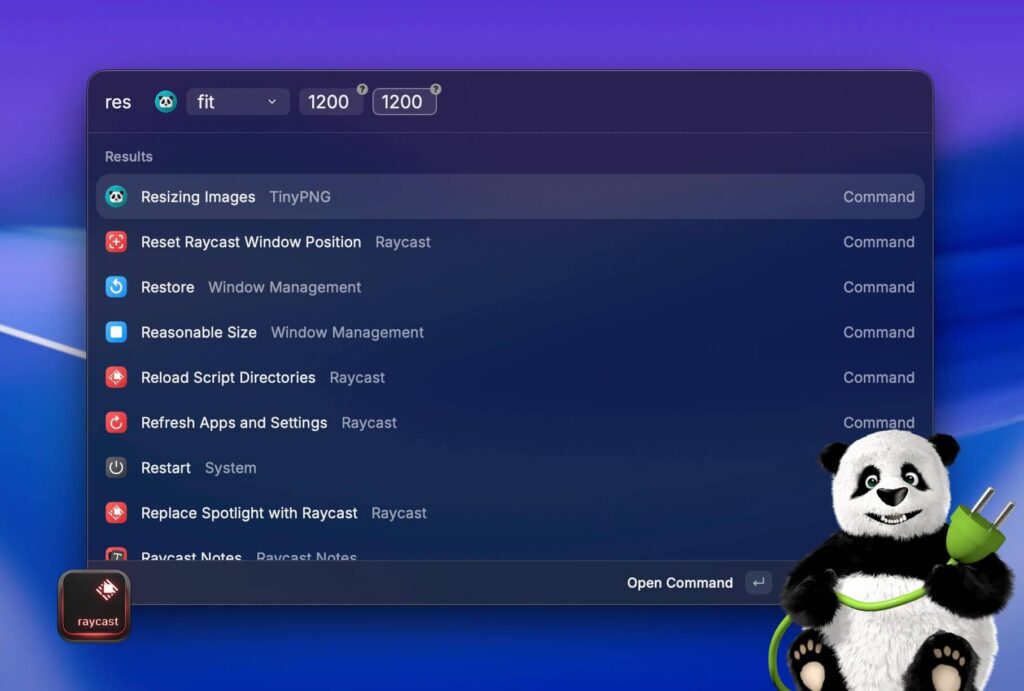The width and height of the screenshot is (1024, 691).
Task: Click the first 1200 width field
Action: pyautogui.click(x=328, y=102)
